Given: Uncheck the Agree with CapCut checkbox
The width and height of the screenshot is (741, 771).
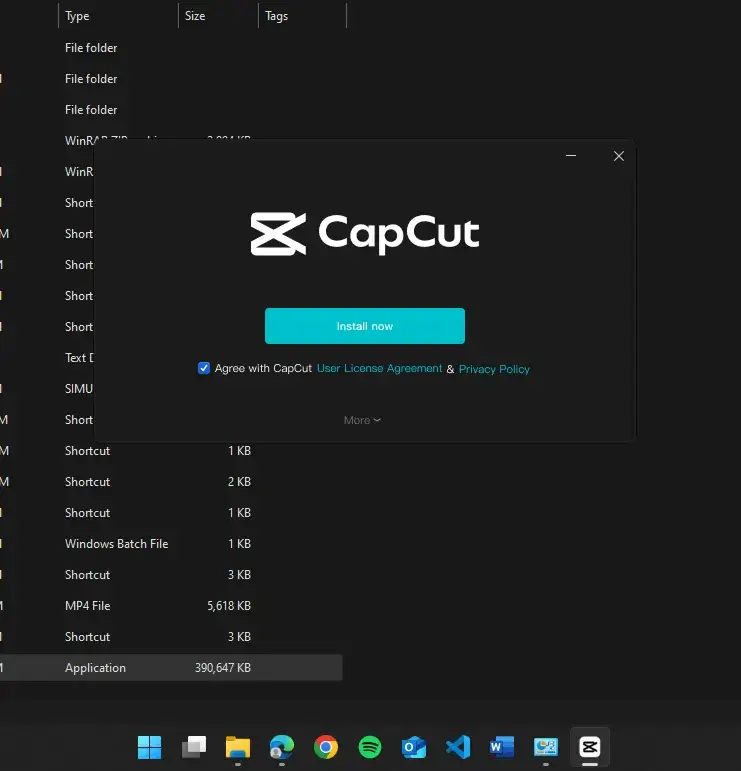Looking at the screenshot, I should (x=204, y=368).
